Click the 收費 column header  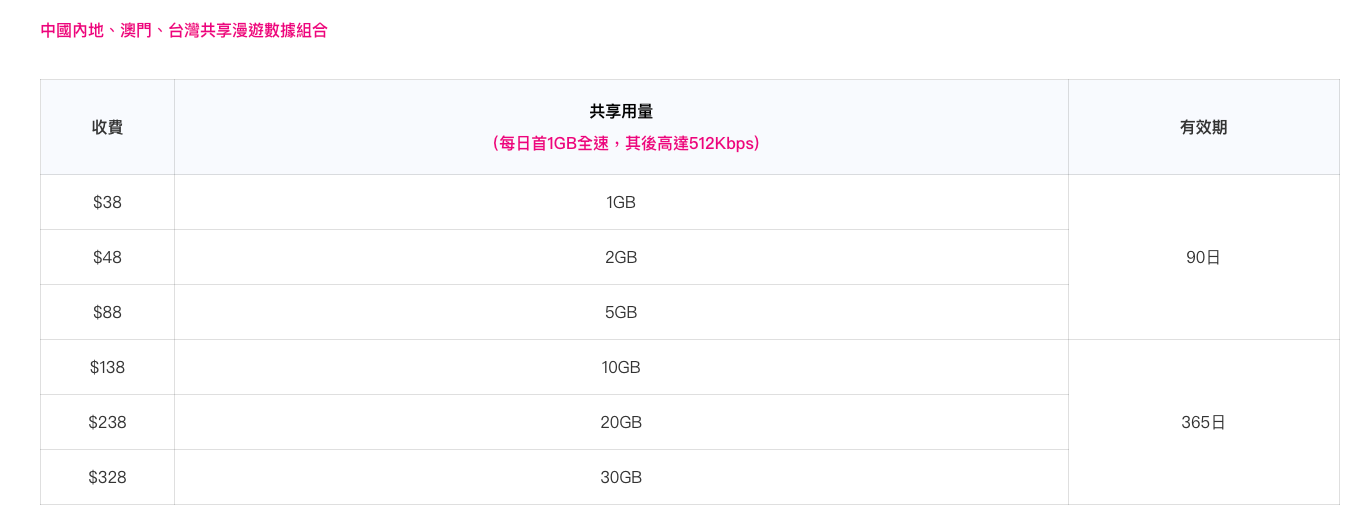coord(107,127)
